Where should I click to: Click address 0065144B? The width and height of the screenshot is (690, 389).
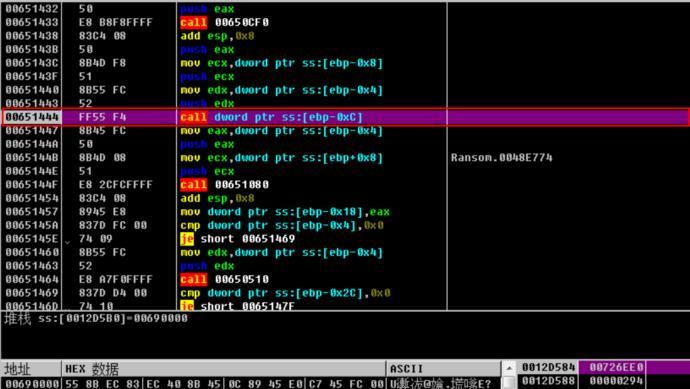click(32, 158)
